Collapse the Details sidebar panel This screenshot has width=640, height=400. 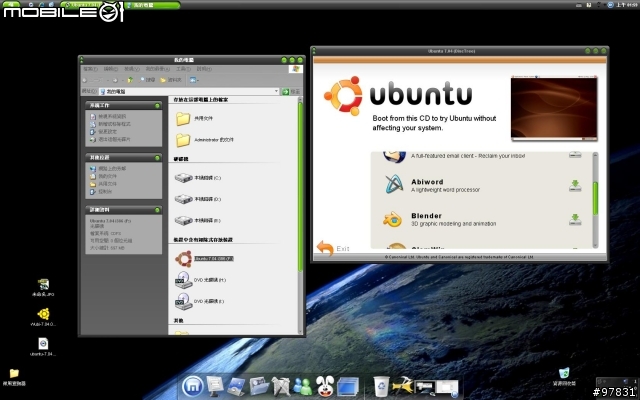pyautogui.click(x=157, y=210)
